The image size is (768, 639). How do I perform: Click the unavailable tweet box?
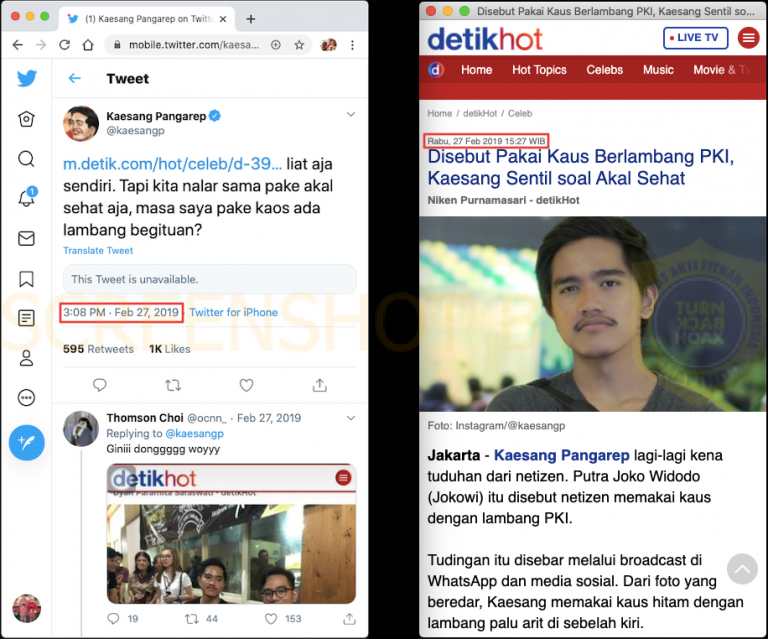pyautogui.click(x=210, y=279)
